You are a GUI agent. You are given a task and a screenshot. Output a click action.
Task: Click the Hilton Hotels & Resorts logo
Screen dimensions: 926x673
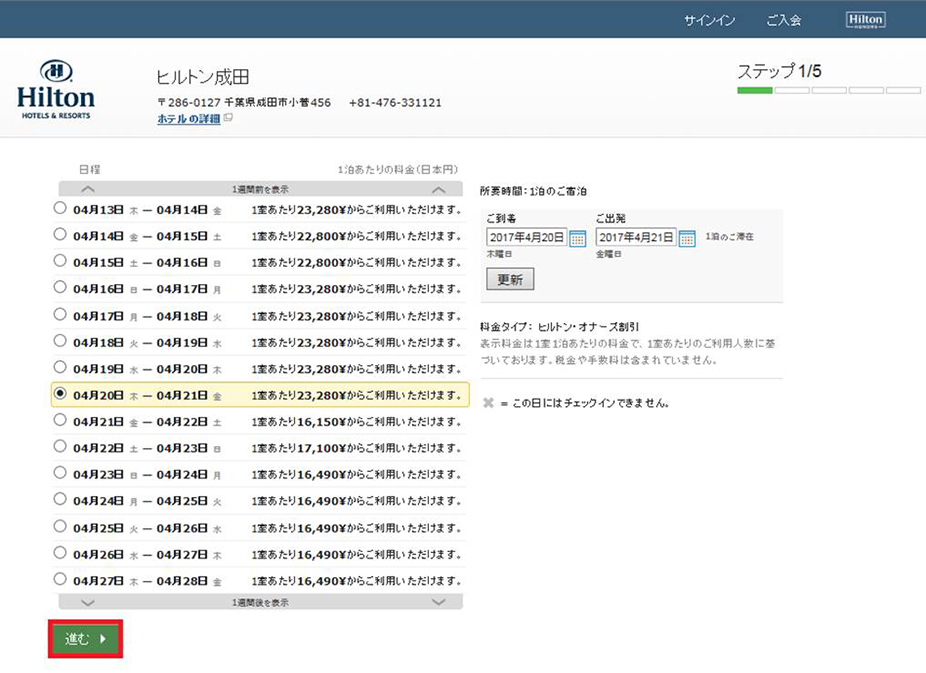[56, 89]
